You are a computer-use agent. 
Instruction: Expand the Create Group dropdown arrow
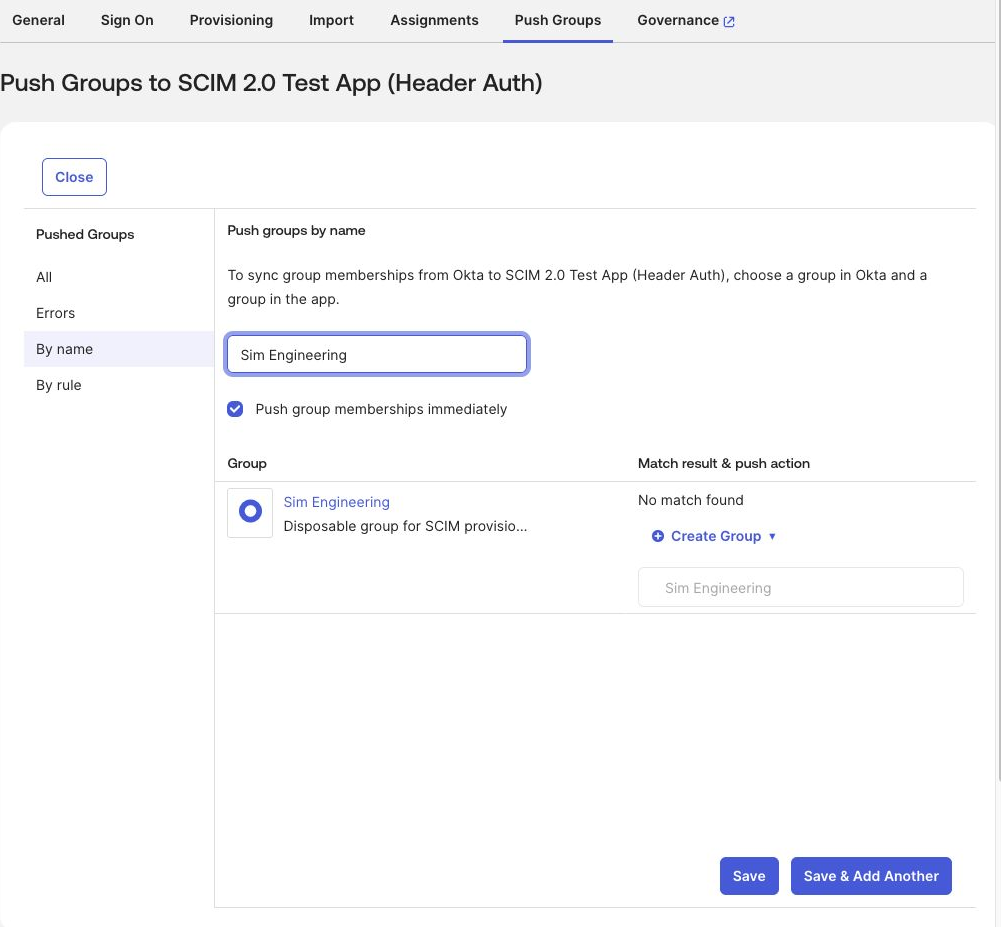[x=772, y=536]
